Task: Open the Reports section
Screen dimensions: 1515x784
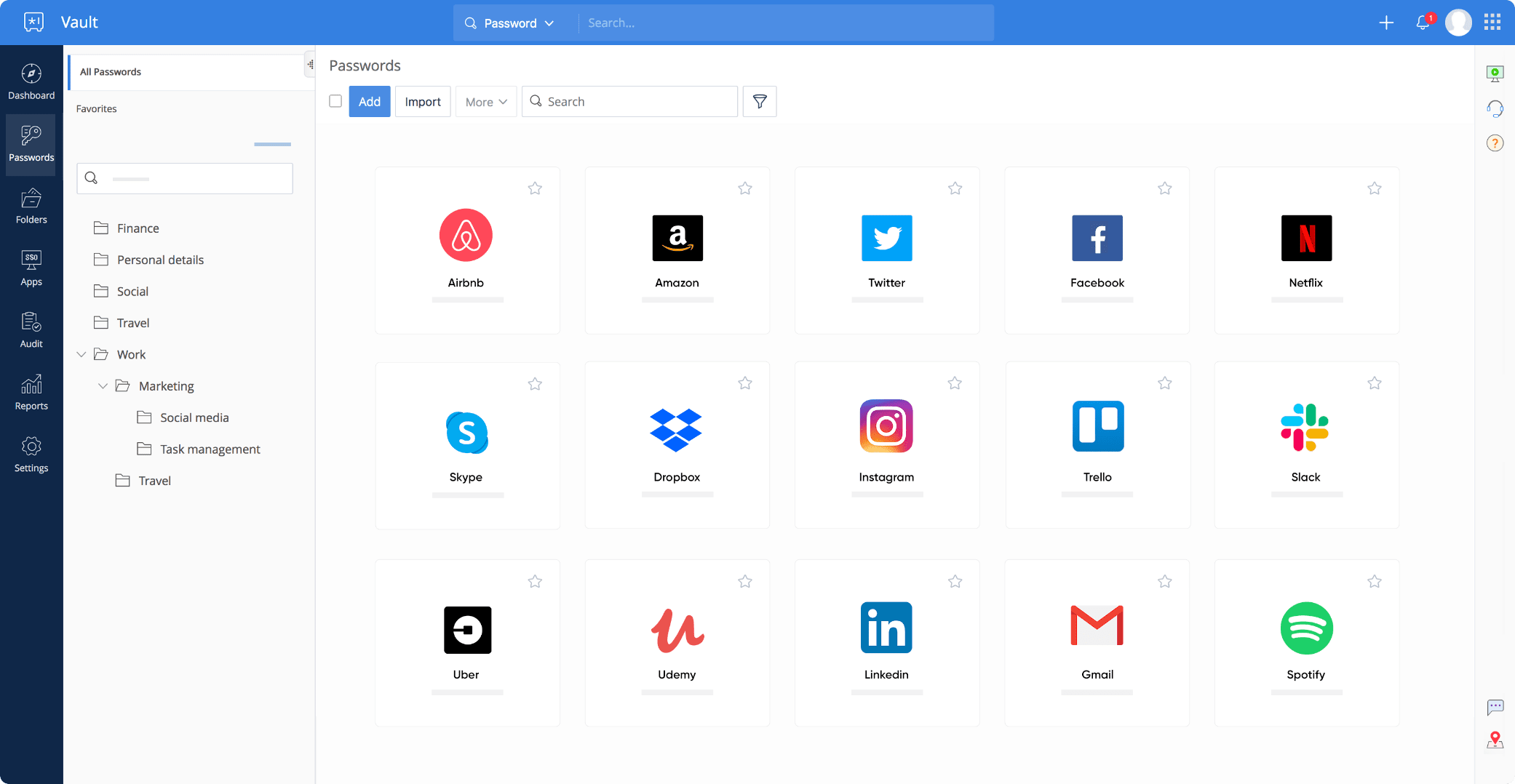Action: click(x=31, y=393)
